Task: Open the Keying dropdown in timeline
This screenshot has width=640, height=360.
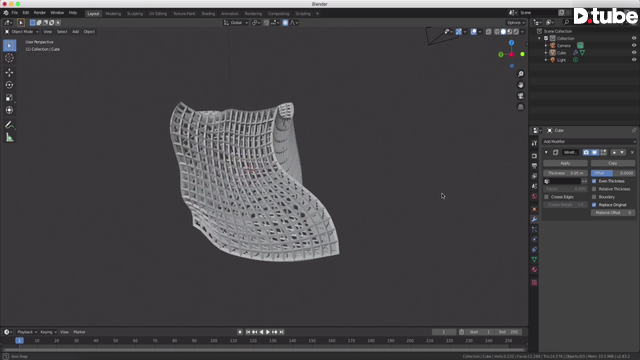Action: [48, 332]
